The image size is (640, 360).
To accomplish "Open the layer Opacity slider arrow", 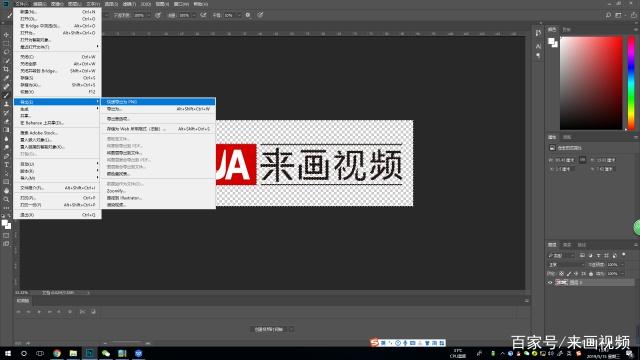I will 622,264.
